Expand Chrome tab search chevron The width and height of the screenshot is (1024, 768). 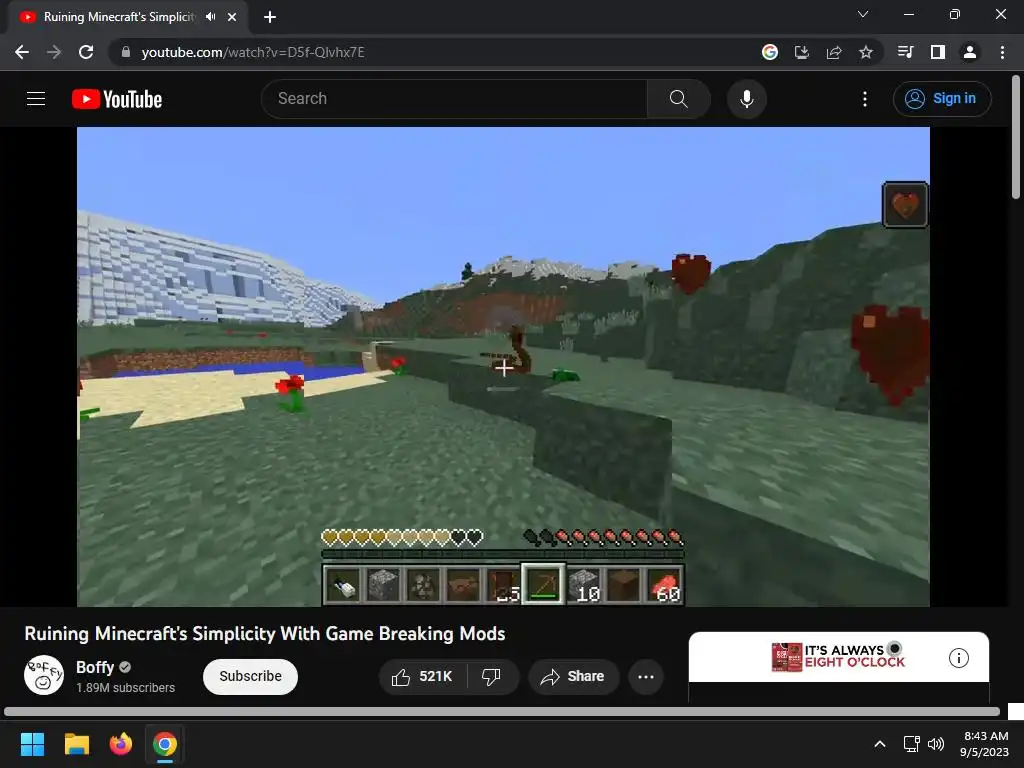tap(863, 14)
